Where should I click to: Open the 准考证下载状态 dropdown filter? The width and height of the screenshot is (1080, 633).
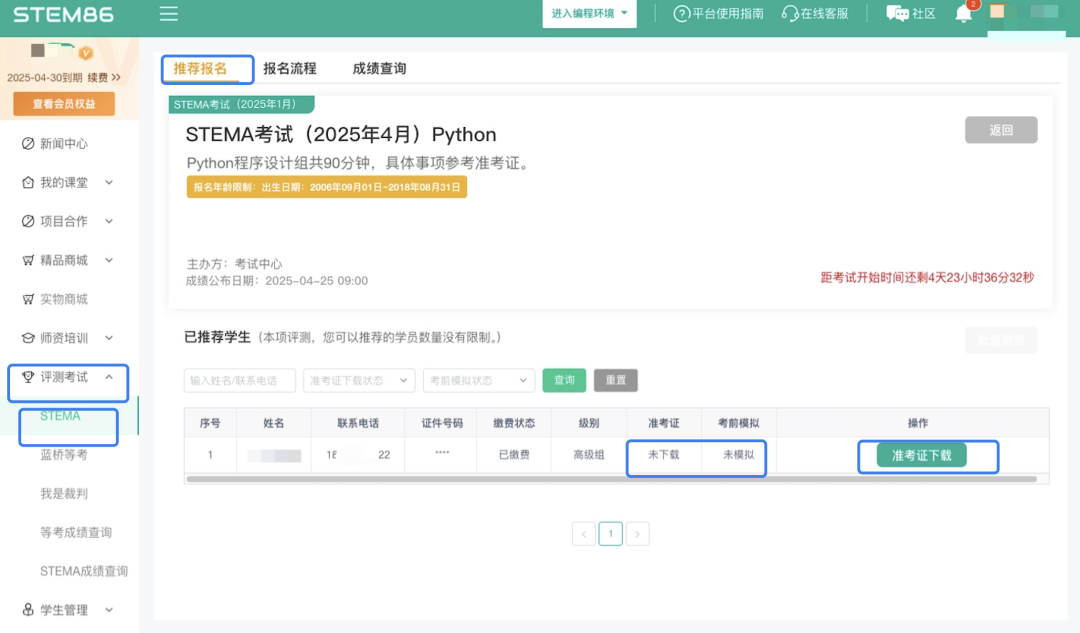[x=359, y=380]
